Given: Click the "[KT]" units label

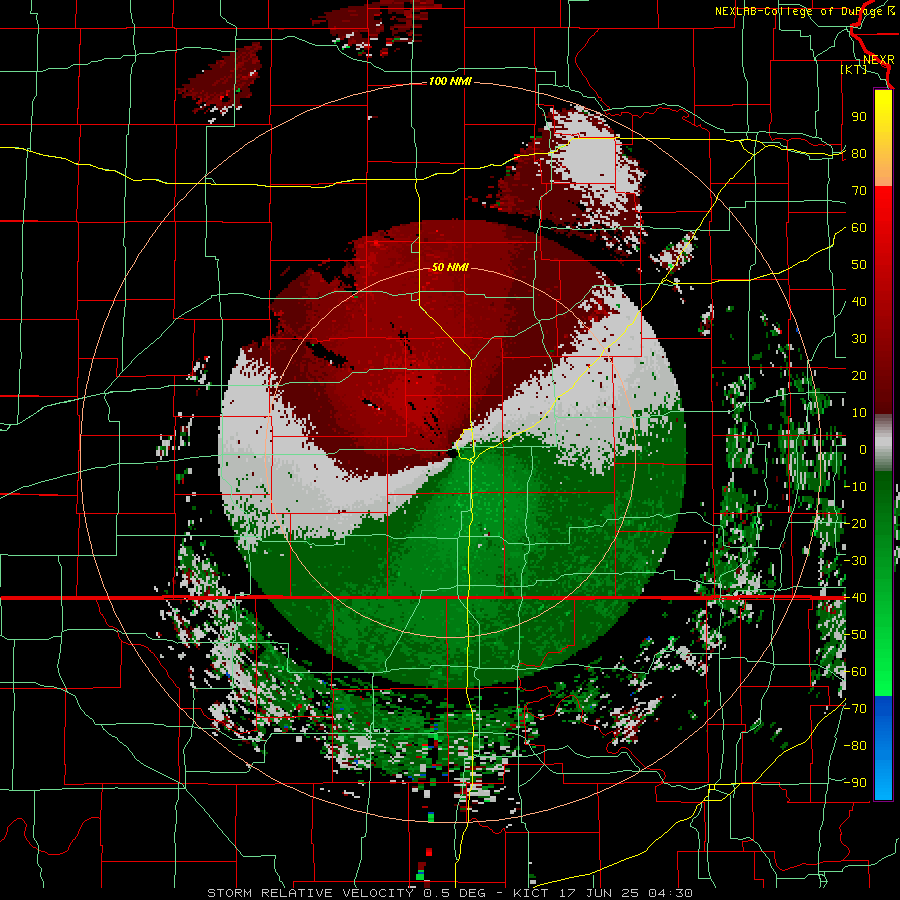Looking at the screenshot, I should (x=854, y=69).
